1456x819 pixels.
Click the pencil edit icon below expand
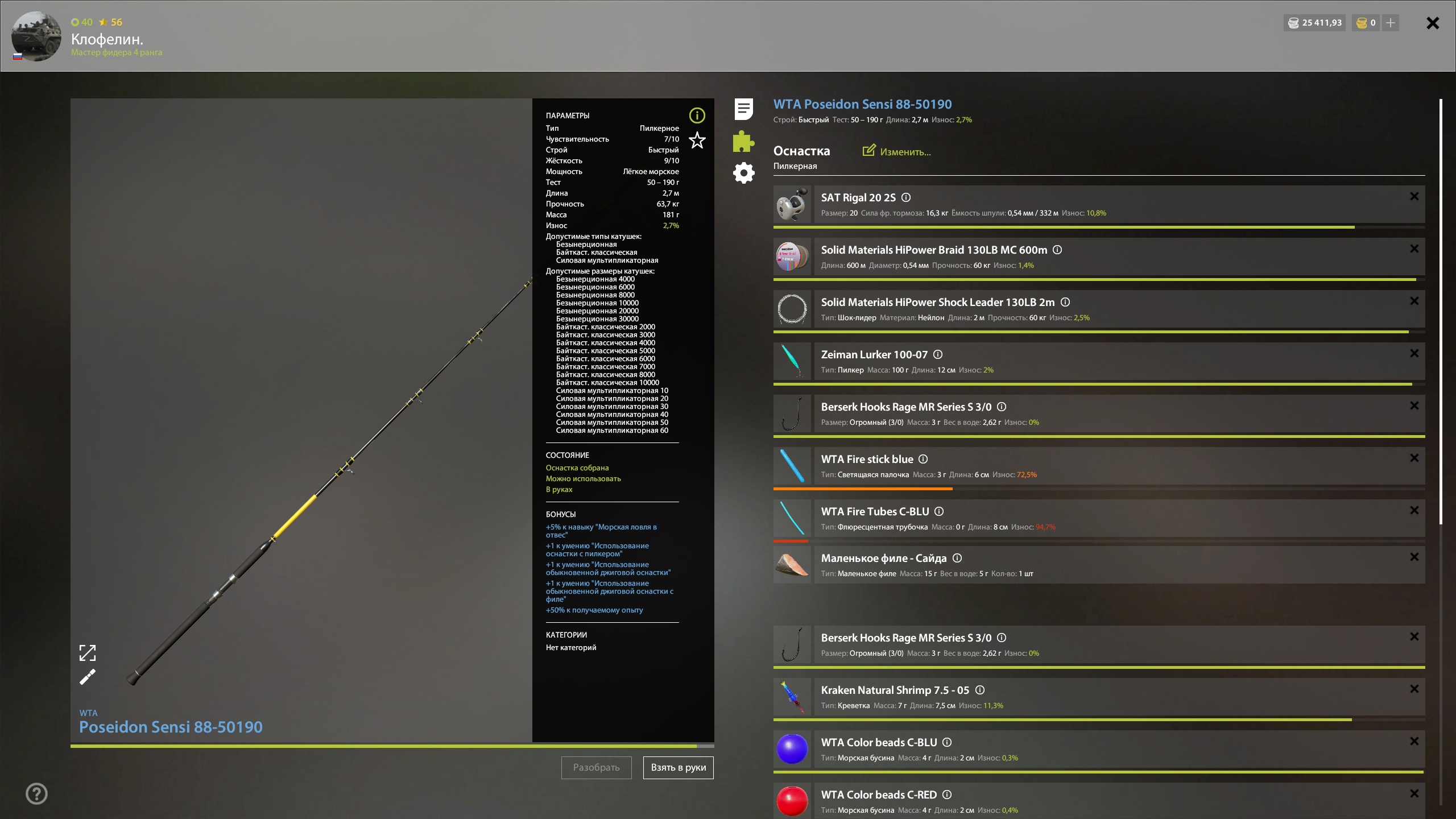click(88, 677)
